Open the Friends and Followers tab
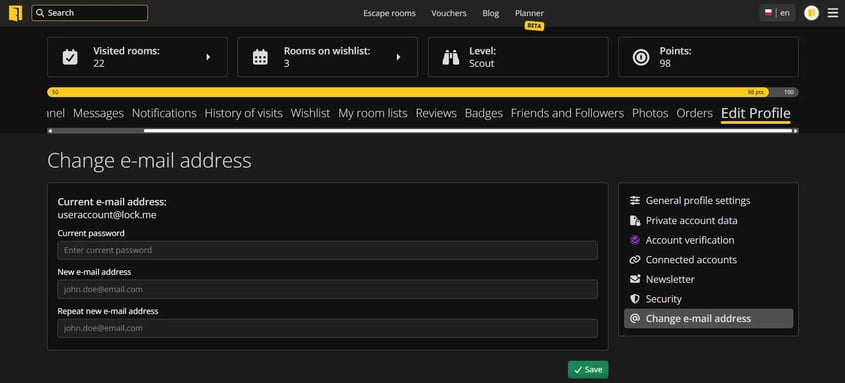This screenshot has height=383, width=845. point(567,113)
